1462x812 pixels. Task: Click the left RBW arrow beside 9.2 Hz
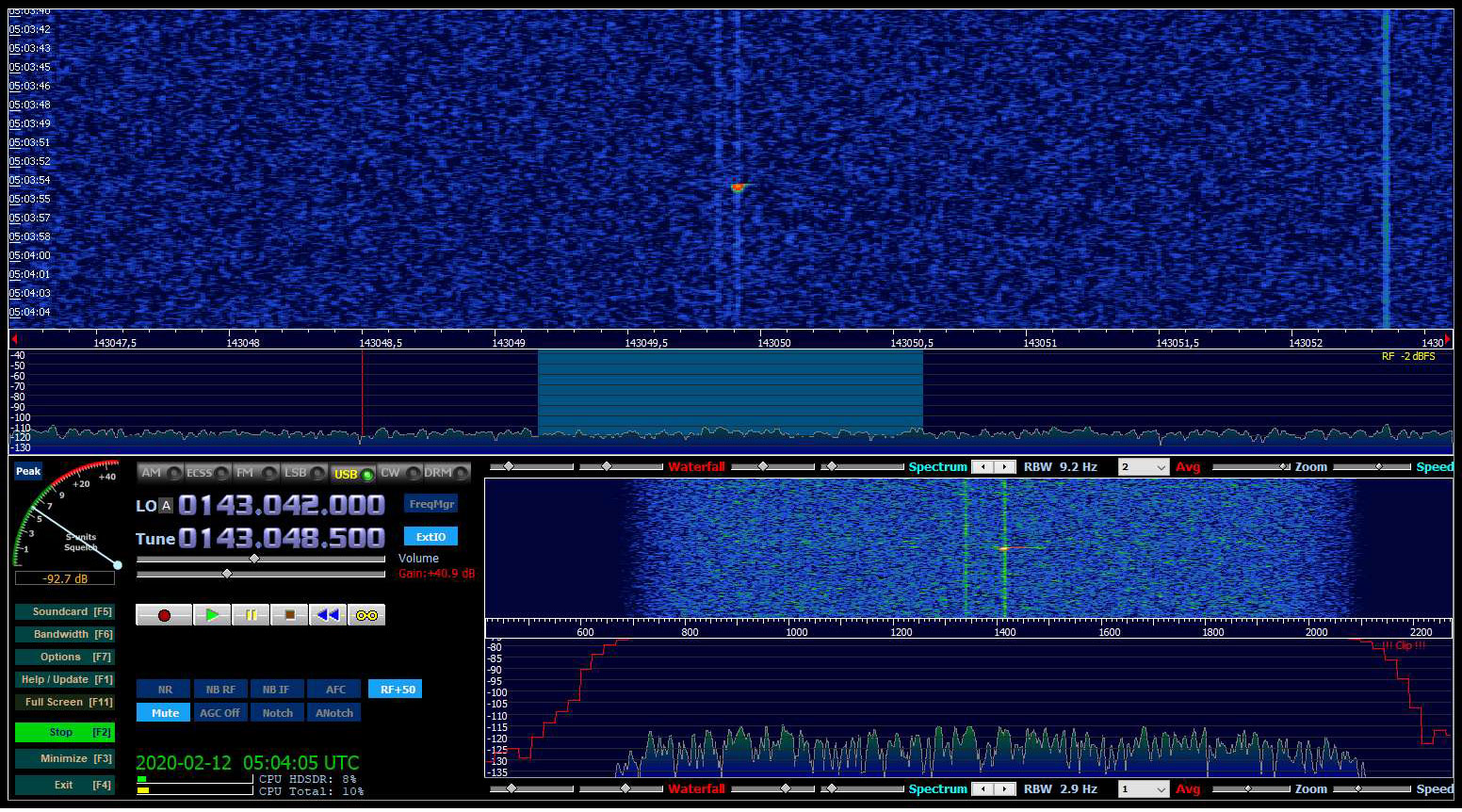pyautogui.click(x=983, y=467)
